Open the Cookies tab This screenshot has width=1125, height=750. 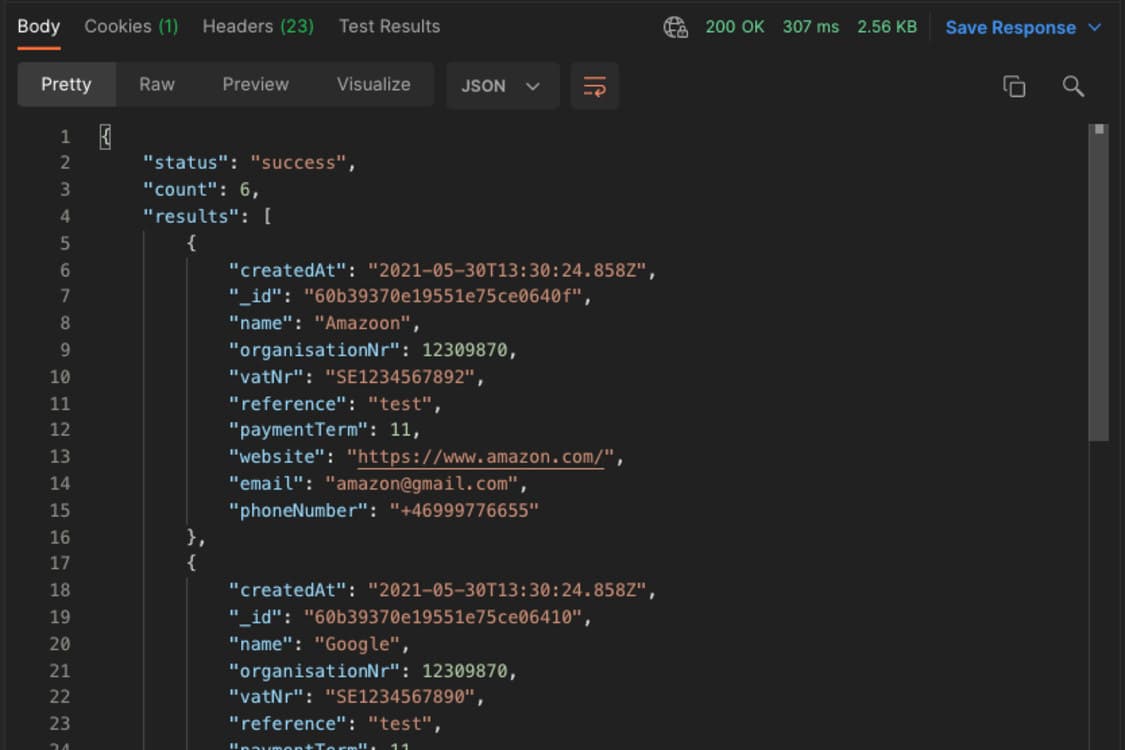[130, 27]
